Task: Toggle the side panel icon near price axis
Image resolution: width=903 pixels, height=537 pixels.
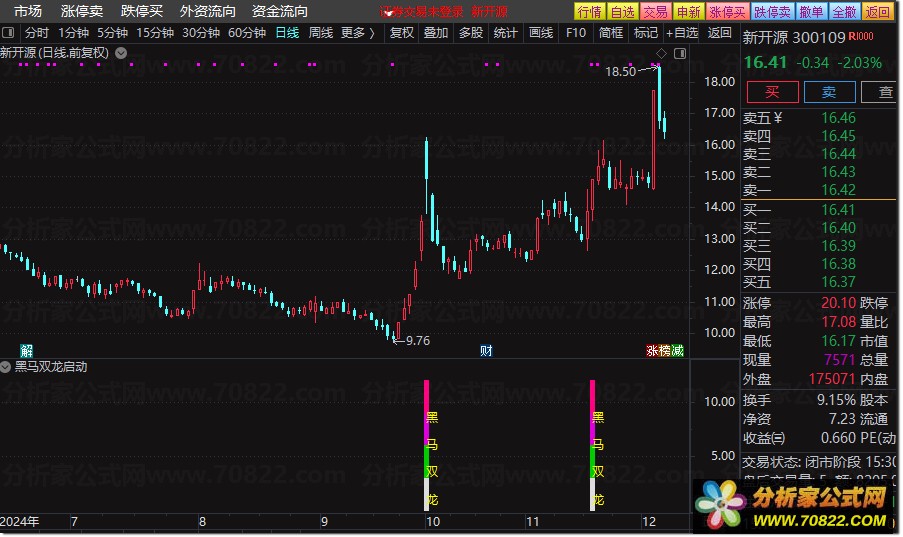Action: (x=680, y=54)
